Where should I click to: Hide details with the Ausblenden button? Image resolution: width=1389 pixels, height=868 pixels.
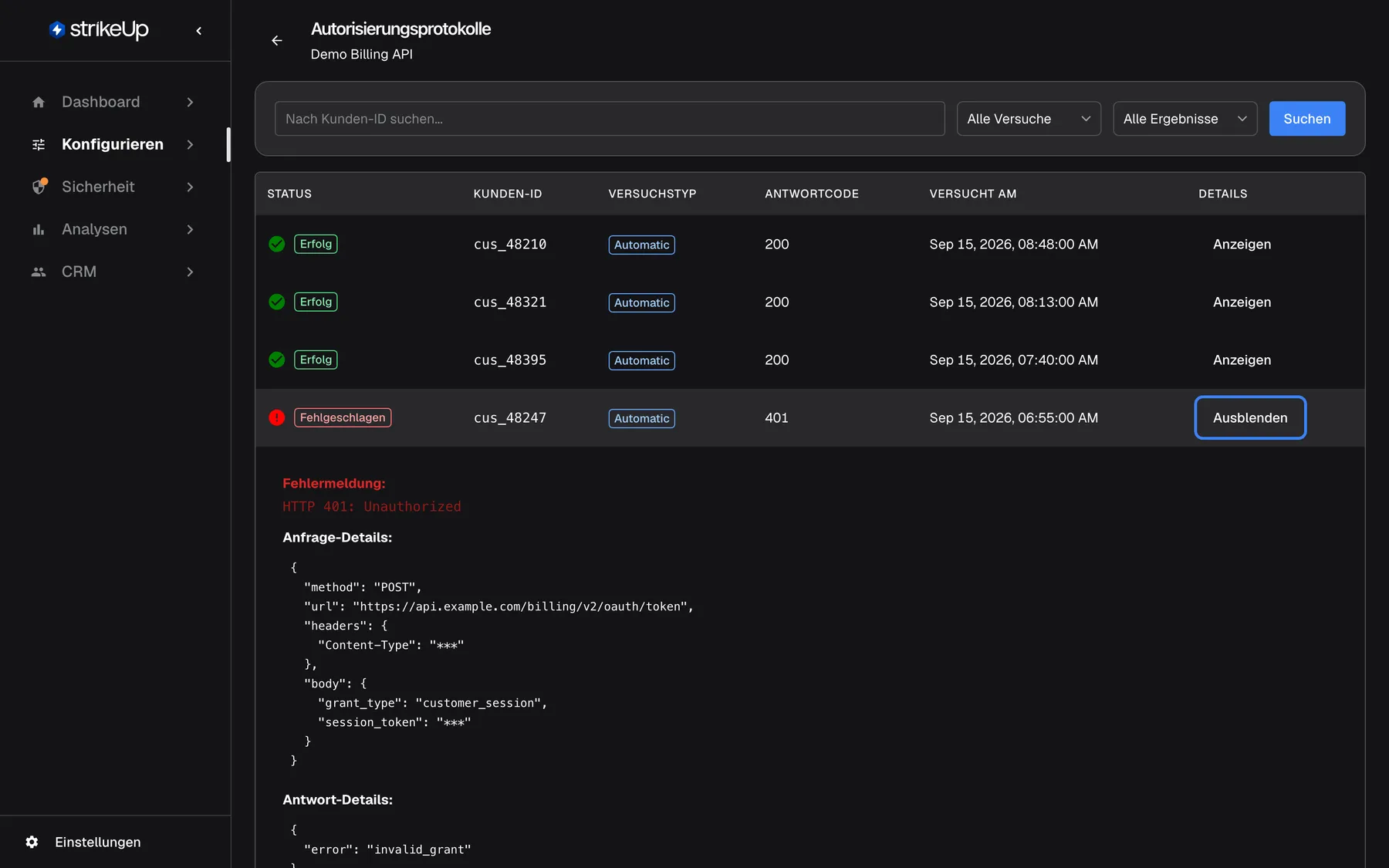point(1250,417)
